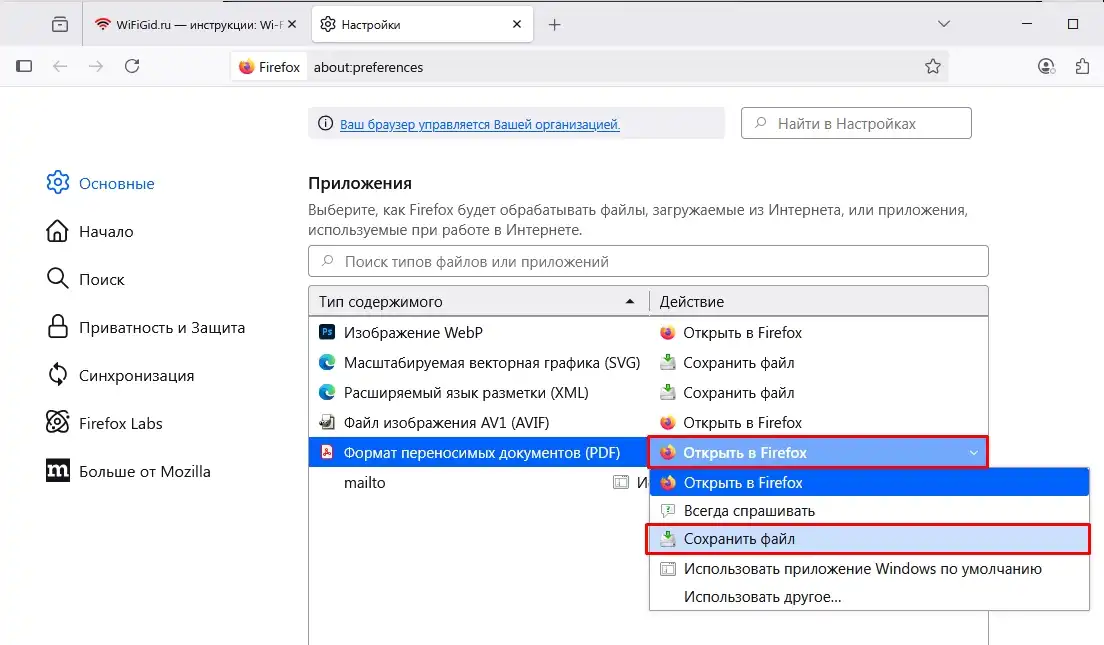
Task: Open the tab list chevron
Action: (944, 23)
